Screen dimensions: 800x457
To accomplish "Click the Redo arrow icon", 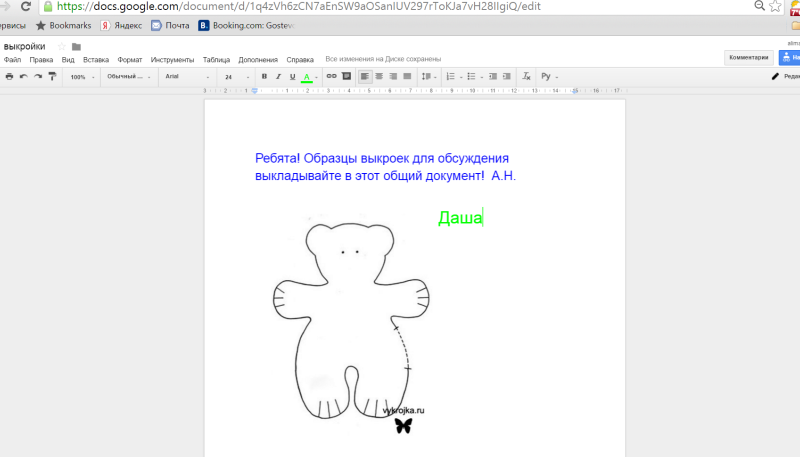I will [38, 76].
